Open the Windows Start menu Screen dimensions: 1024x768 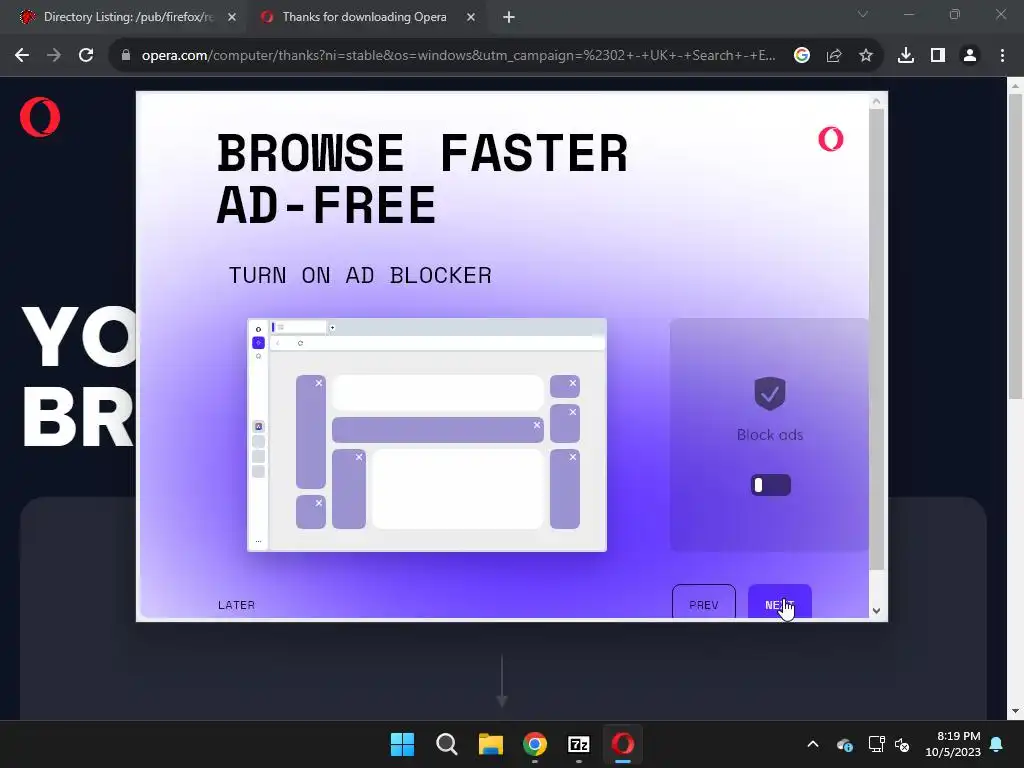tap(402, 744)
